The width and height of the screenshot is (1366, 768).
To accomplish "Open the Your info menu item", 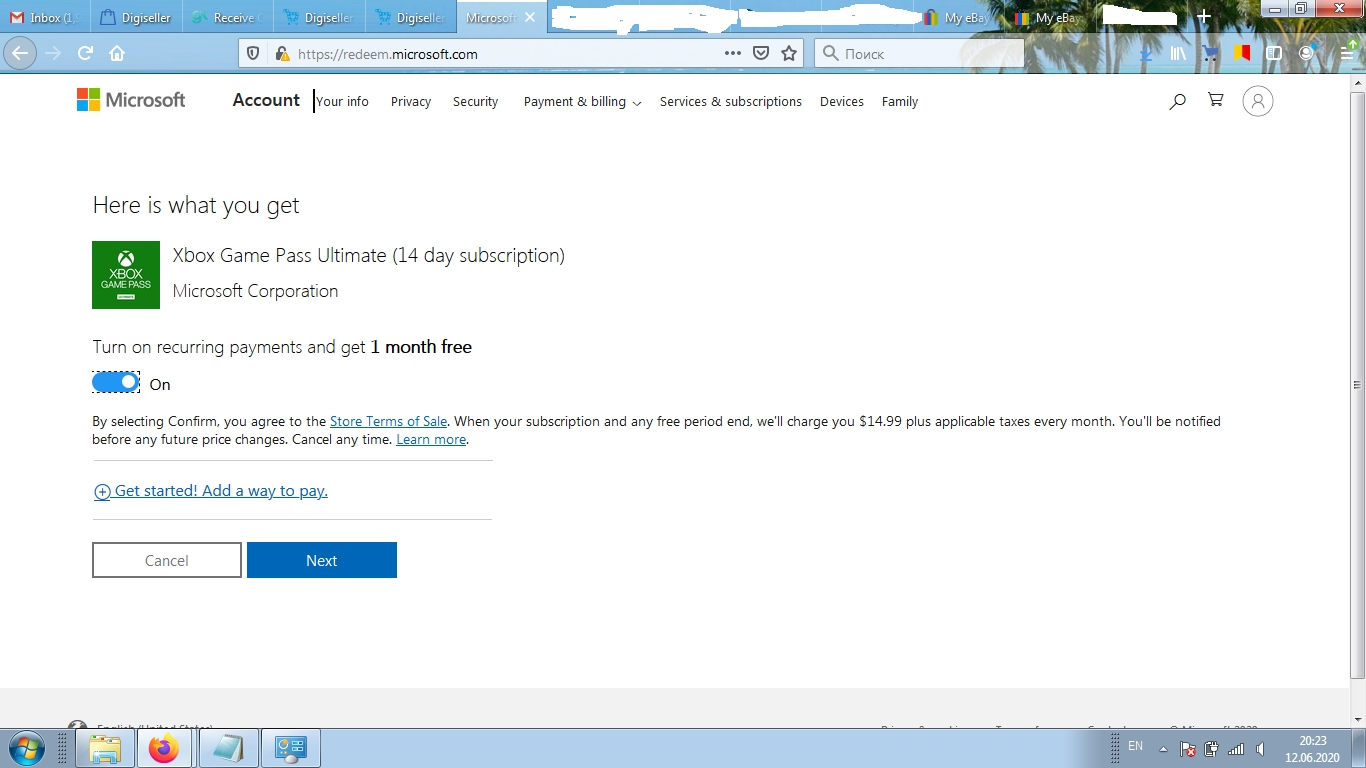I will click(343, 102).
